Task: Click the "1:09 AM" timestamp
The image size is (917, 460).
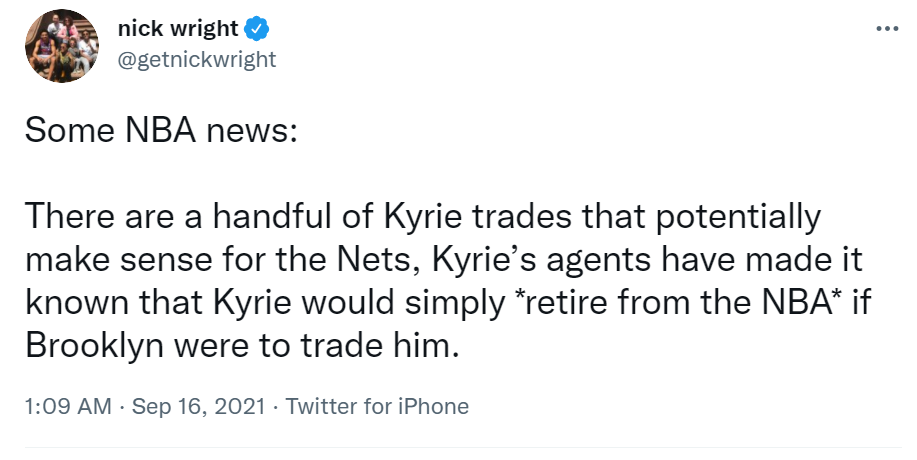Action: click(68, 406)
